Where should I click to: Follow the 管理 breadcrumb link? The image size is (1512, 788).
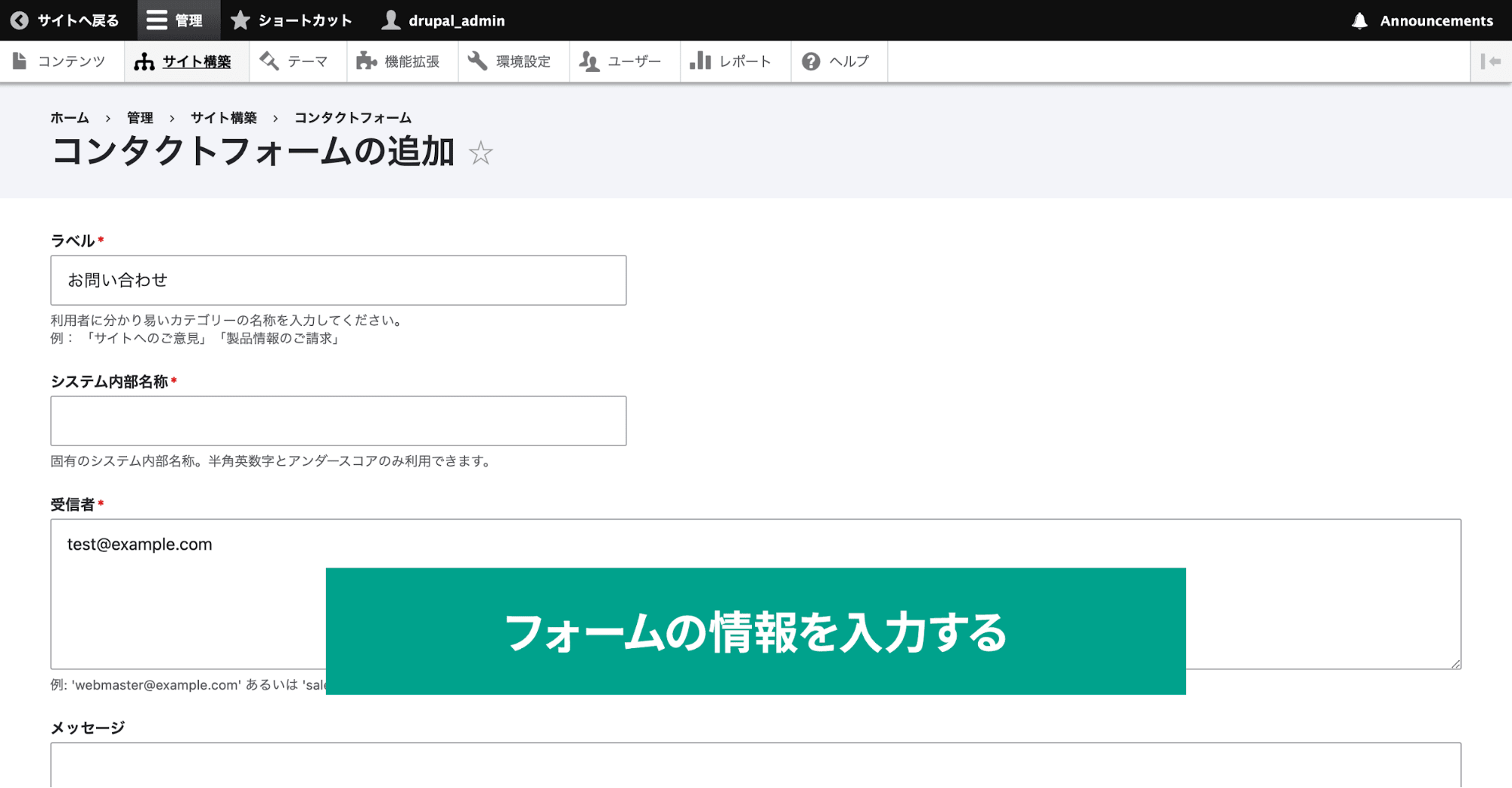[x=140, y=118]
